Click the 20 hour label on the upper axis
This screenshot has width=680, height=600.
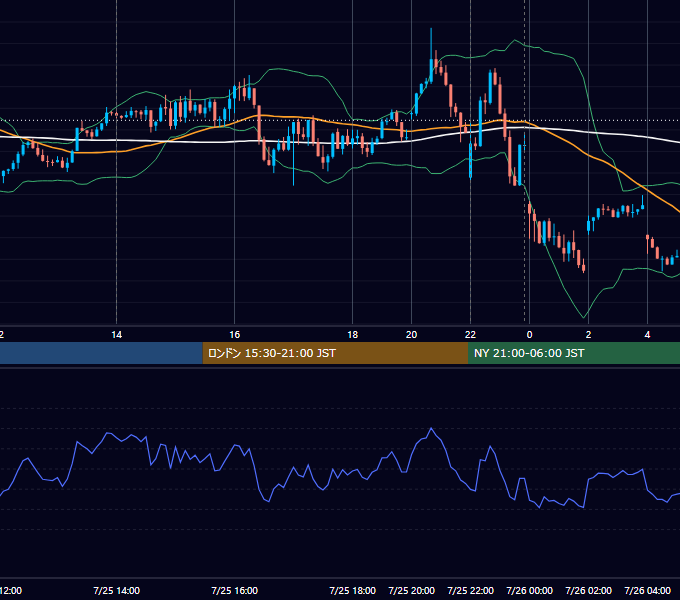tap(412, 335)
